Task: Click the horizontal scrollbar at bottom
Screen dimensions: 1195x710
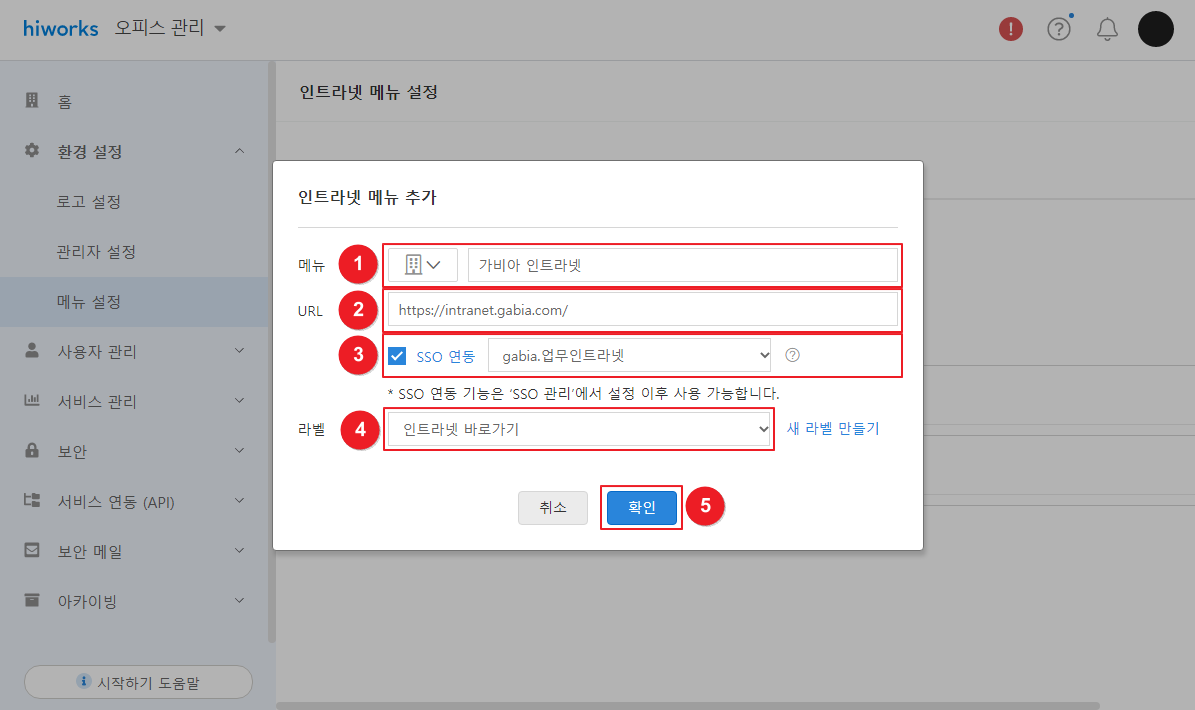Action: pyautogui.click(x=687, y=705)
